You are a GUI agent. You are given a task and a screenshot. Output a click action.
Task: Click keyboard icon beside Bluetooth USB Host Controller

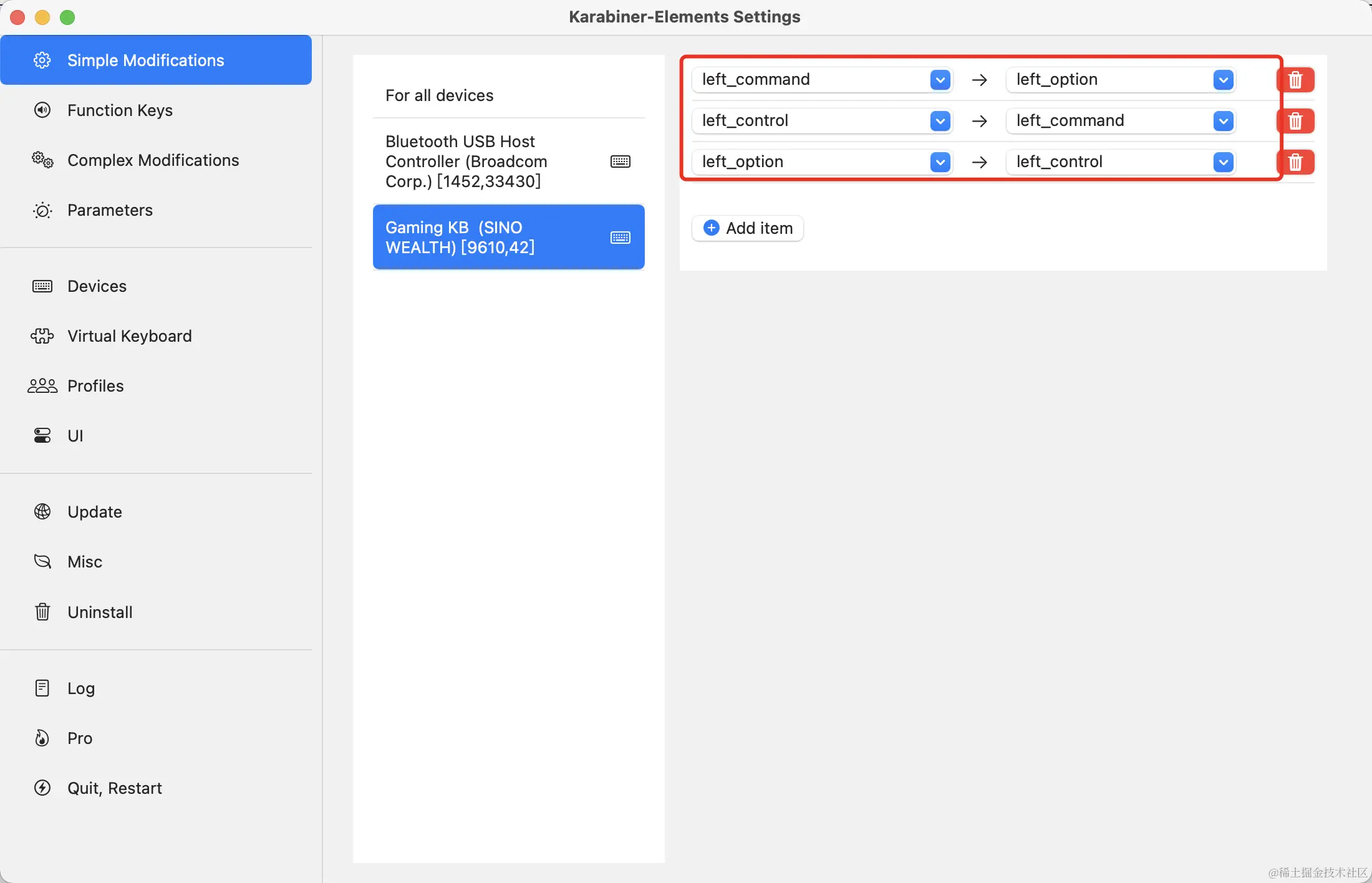tap(621, 162)
